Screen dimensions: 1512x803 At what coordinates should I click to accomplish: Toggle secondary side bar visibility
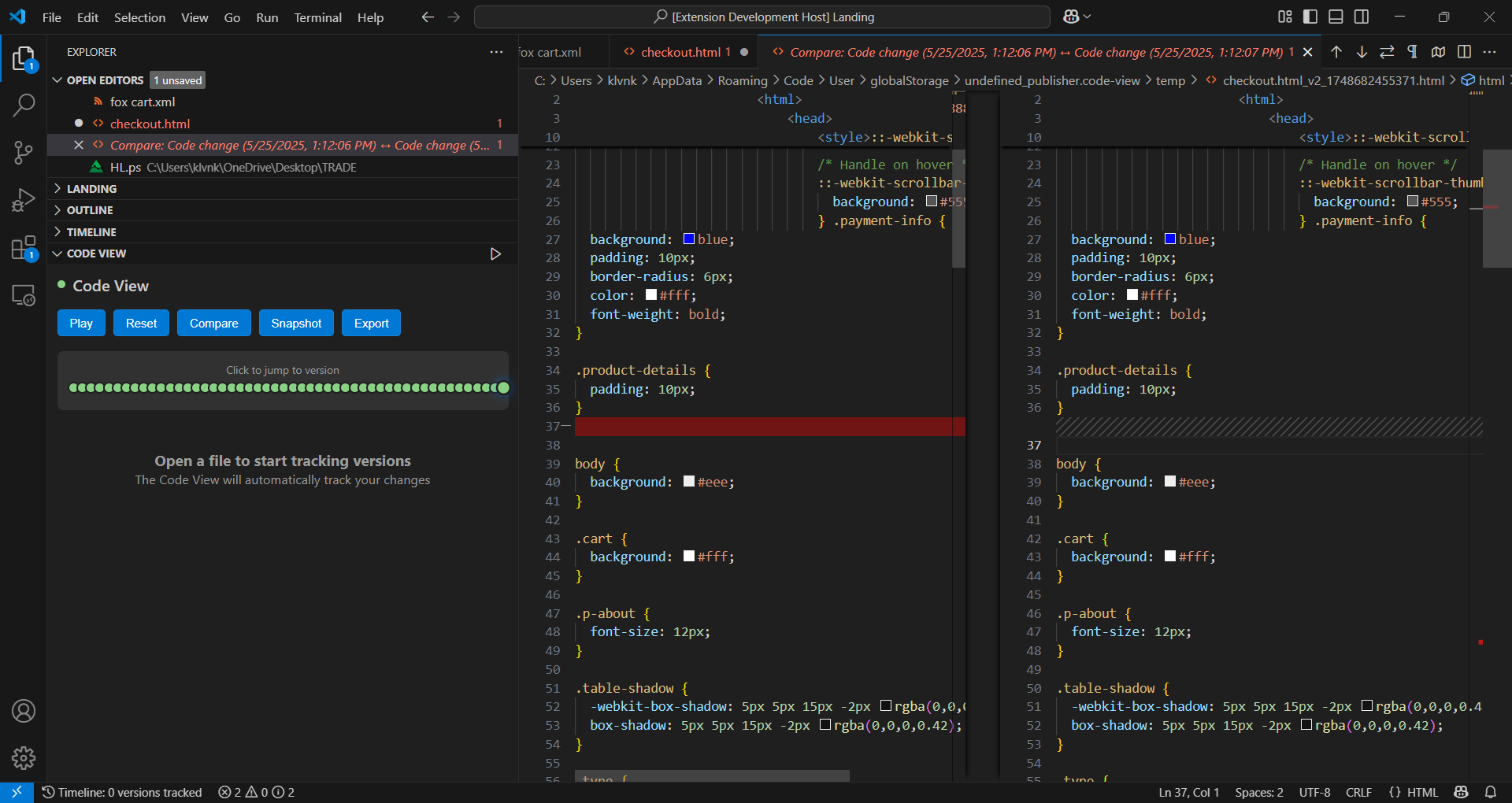click(x=1362, y=17)
